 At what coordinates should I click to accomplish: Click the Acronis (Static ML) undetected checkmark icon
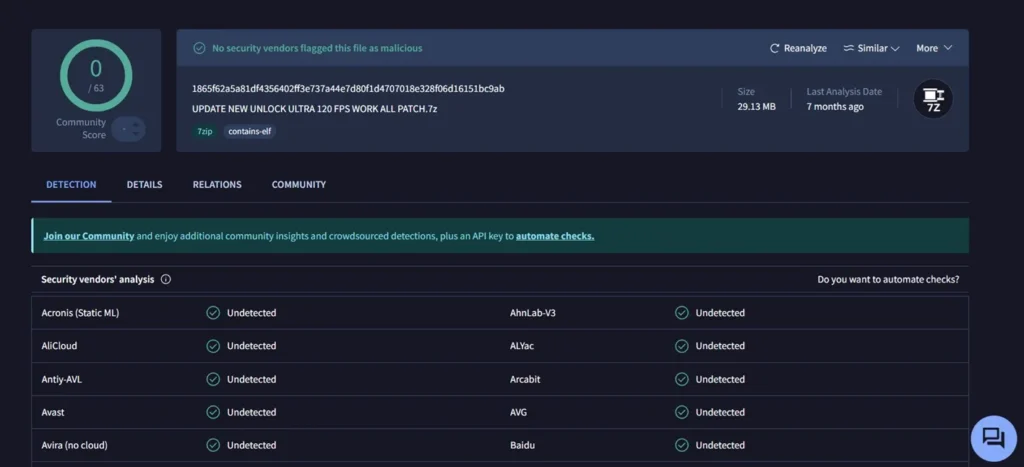[x=213, y=313]
